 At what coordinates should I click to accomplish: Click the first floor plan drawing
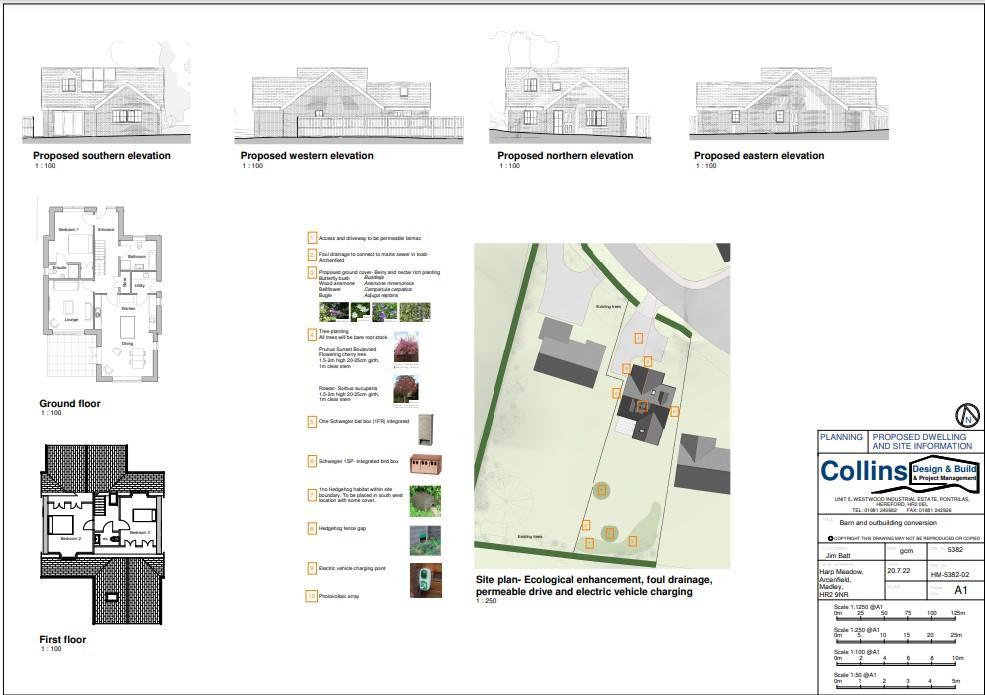click(x=102, y=534)
